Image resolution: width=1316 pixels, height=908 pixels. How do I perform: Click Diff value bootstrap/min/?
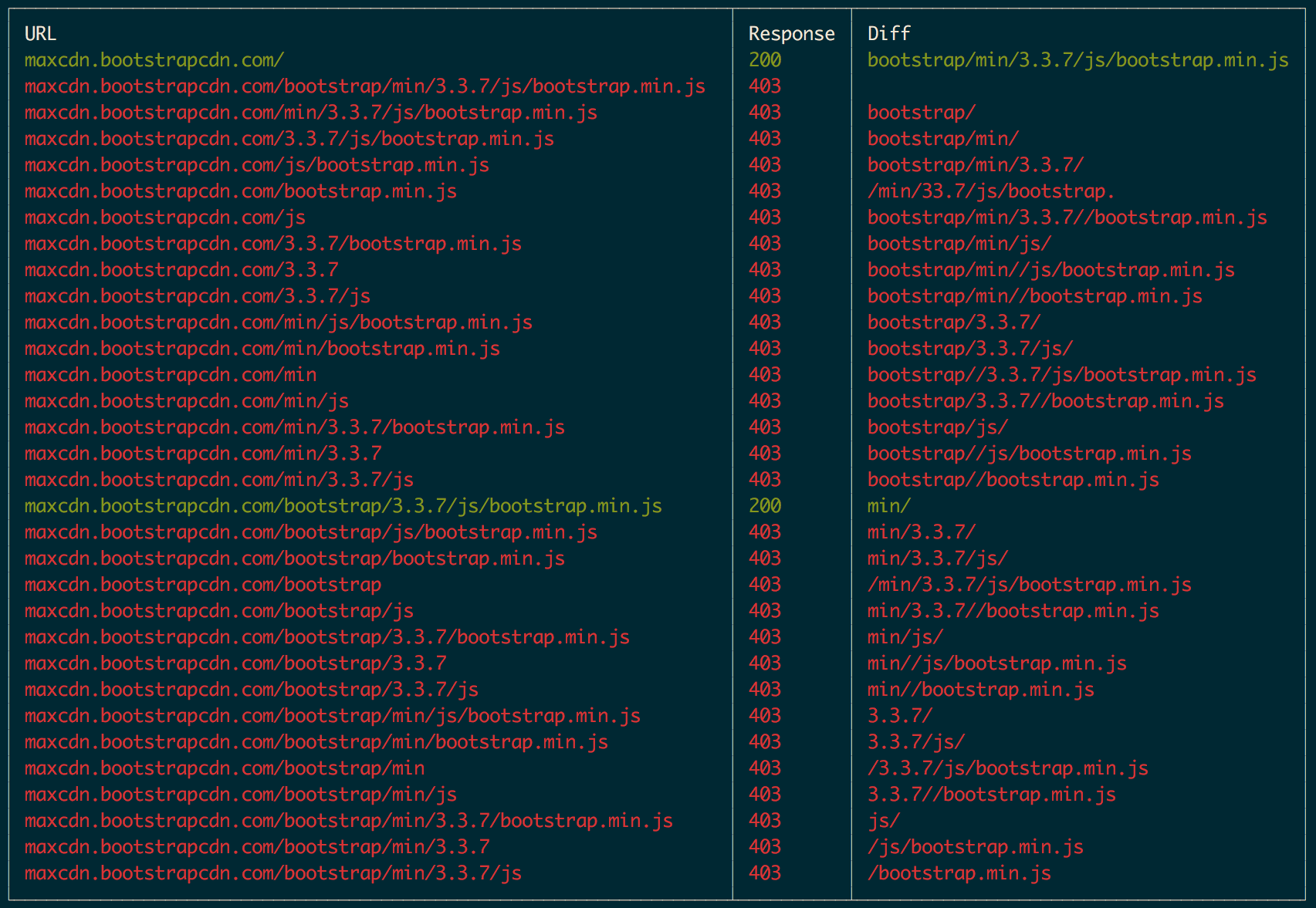[x=943, y=139]
